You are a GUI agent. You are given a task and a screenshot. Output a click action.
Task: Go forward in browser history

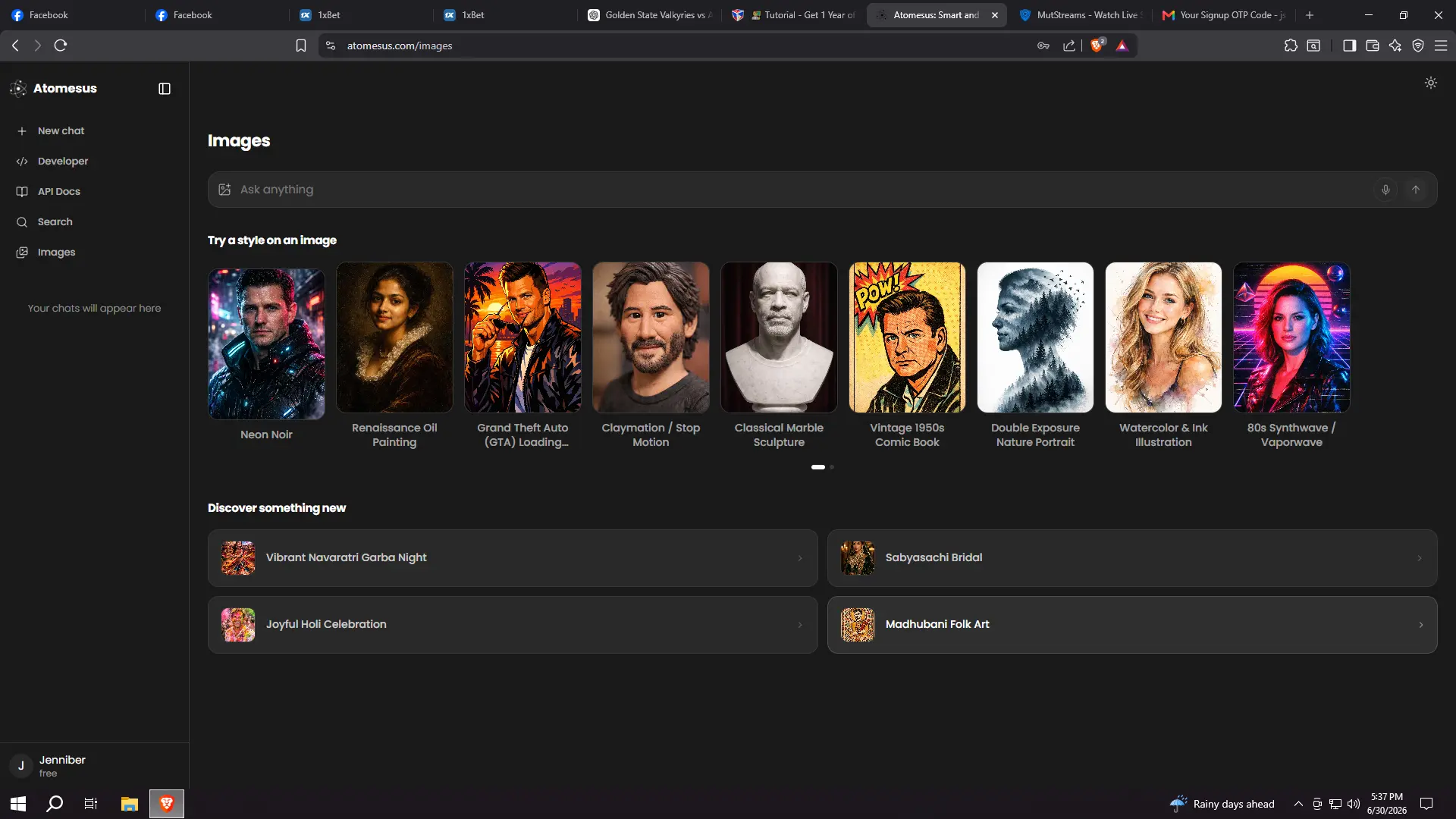pos(37,45)
